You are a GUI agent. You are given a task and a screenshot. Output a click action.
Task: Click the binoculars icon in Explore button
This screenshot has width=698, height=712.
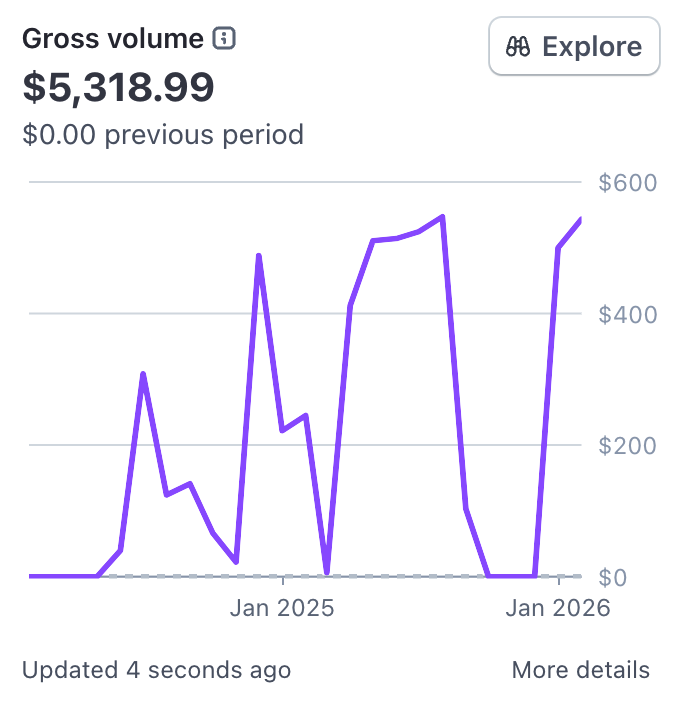(517, 46)
